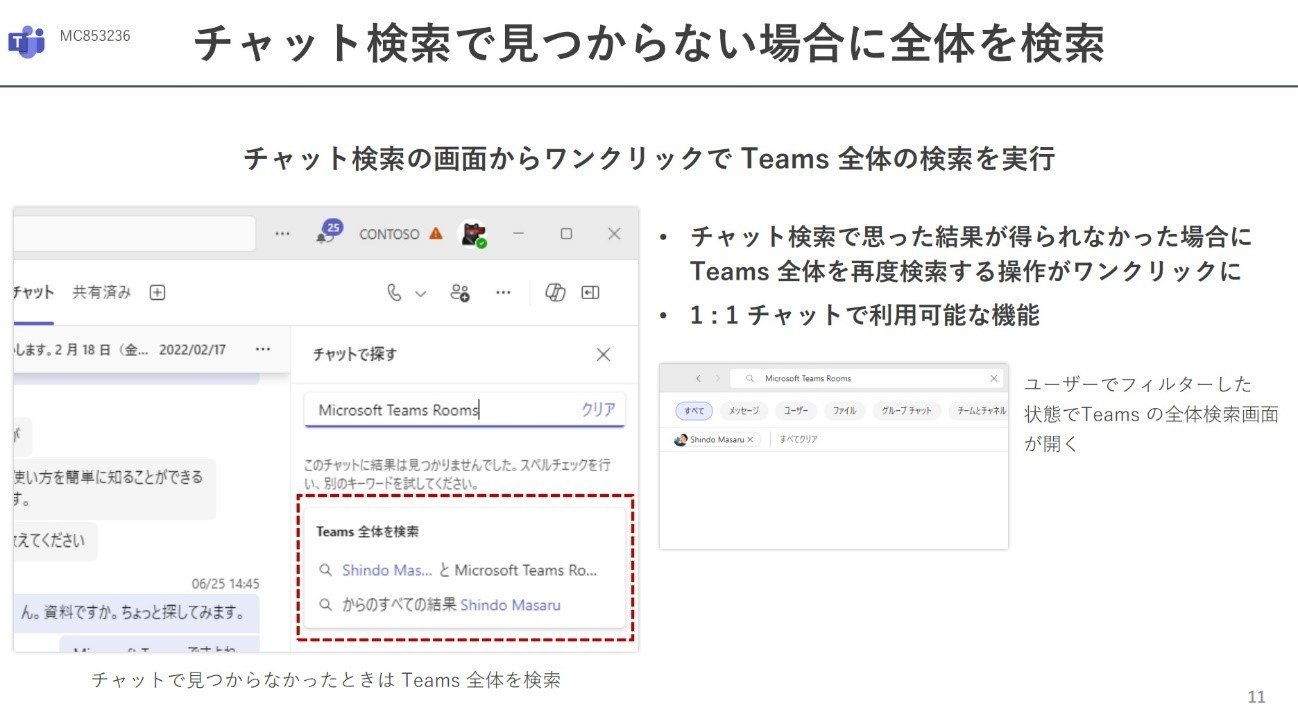Select the ファイル filter pill
The height and width of the screenshot is (728, 1298).
[x=845, y=410]
